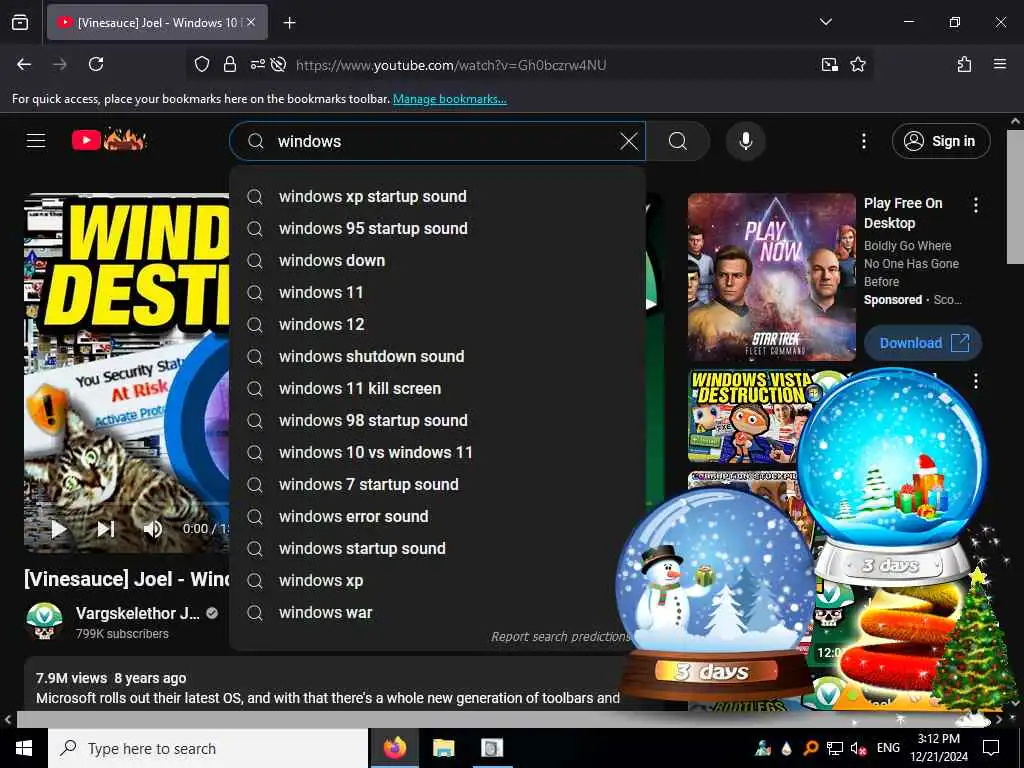
Task: Bookmark this page with star
Action: click(857, 65)
